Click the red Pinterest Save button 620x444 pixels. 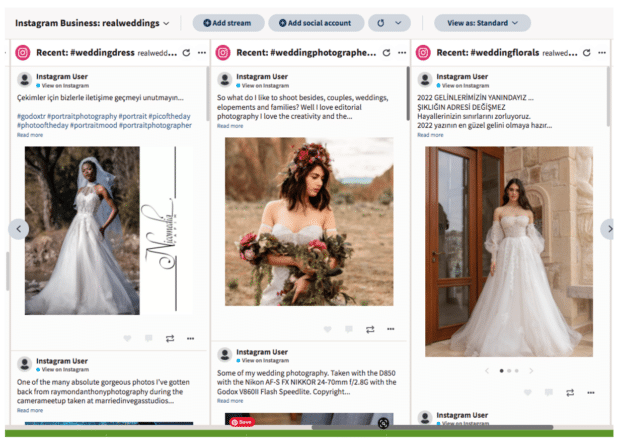(242, 423)
